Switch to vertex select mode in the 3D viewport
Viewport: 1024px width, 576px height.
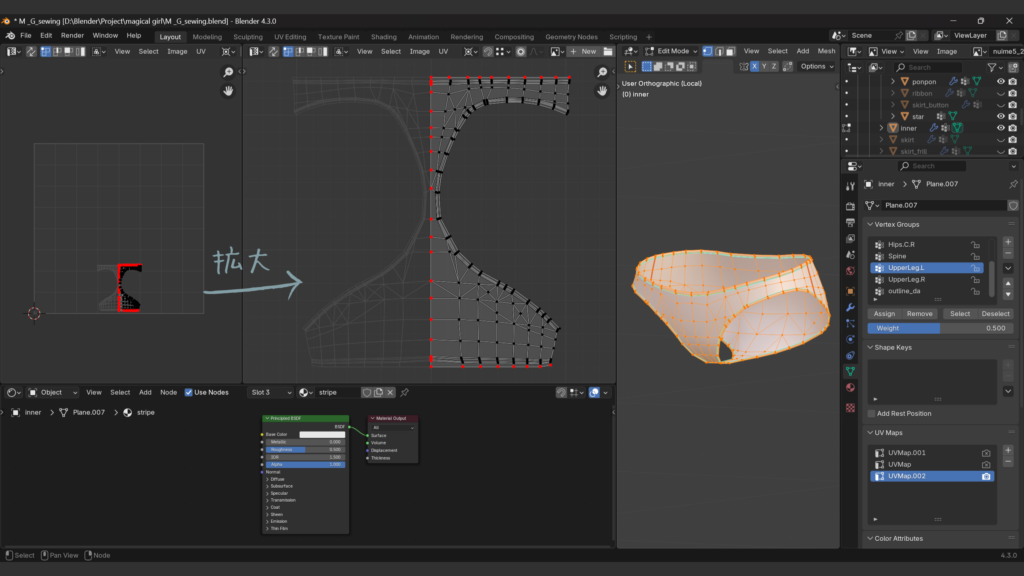(706, 51)
